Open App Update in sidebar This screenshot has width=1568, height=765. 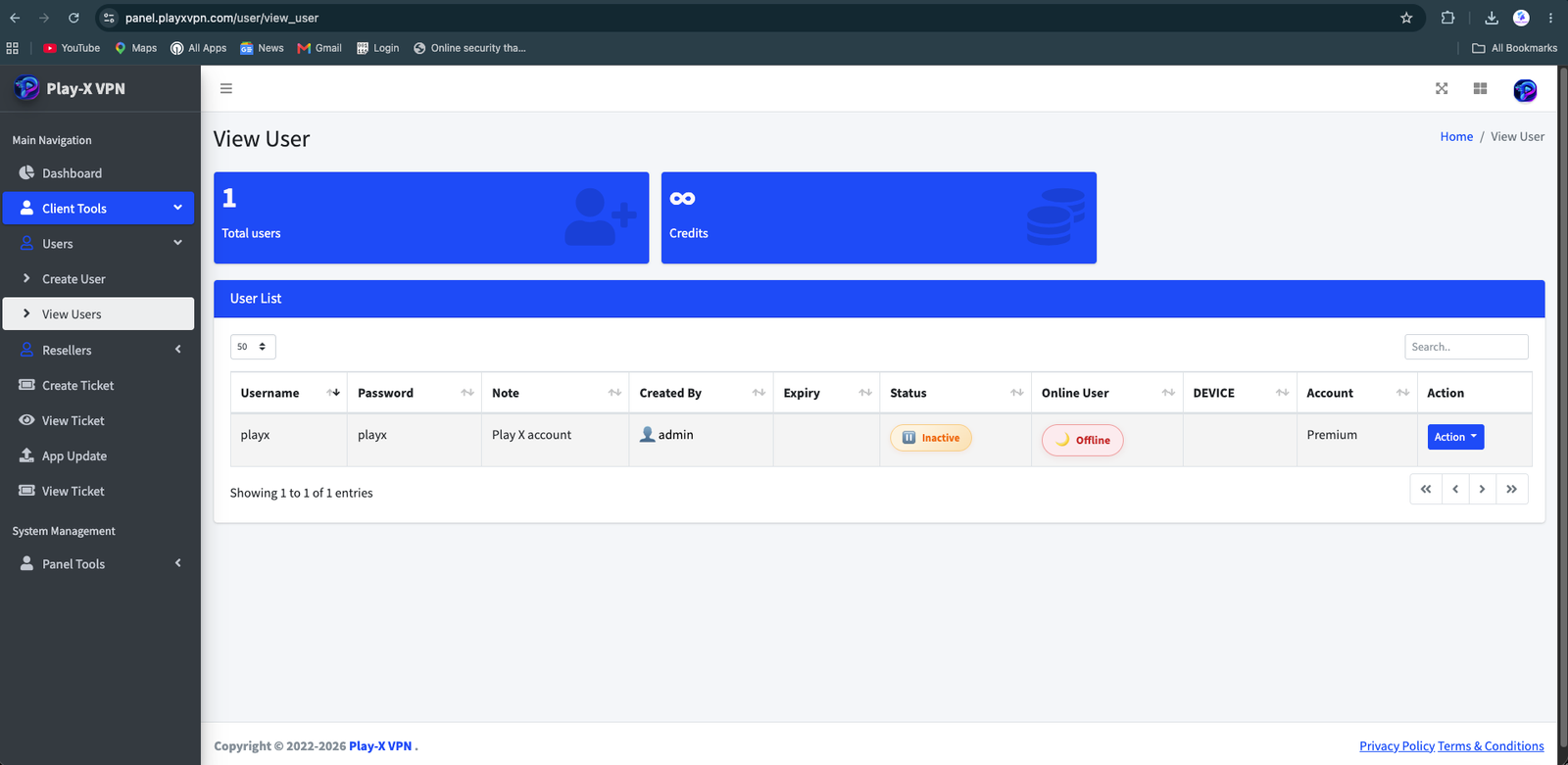click(98, 455)
